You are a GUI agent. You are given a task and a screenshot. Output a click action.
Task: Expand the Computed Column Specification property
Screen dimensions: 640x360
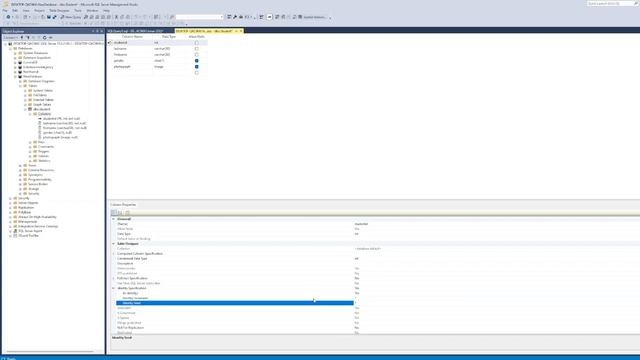click(113, 253)
